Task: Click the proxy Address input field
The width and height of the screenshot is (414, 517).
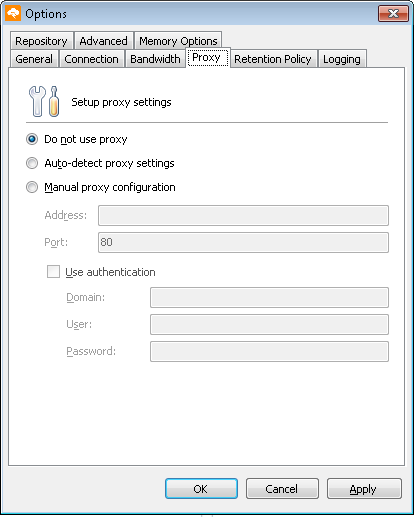Action: click(x=243, y=215)
